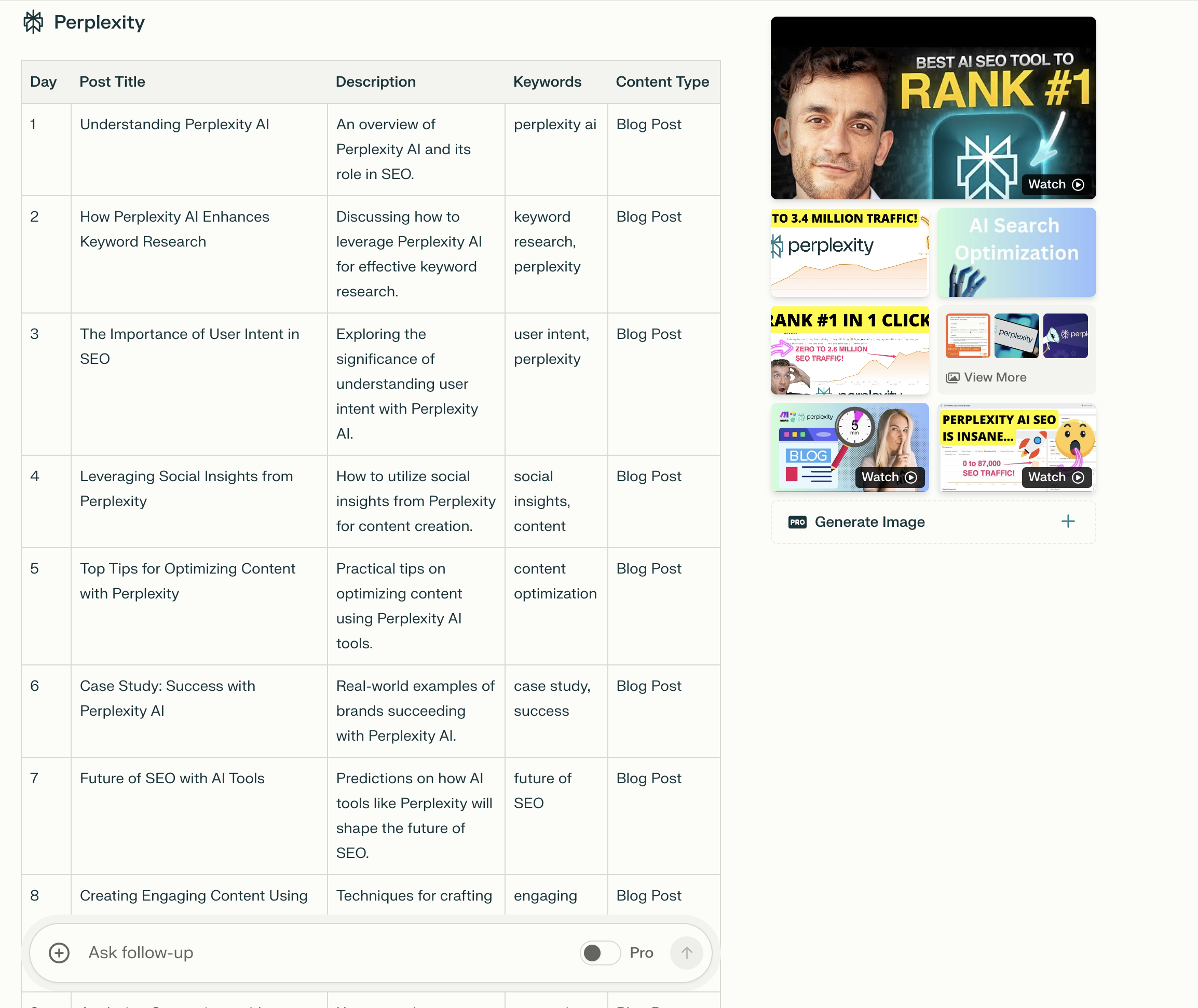Open the dark purple megaphone thumbnail
The width and height of the screenshot is (1198, 1008).
point(1065,335)
